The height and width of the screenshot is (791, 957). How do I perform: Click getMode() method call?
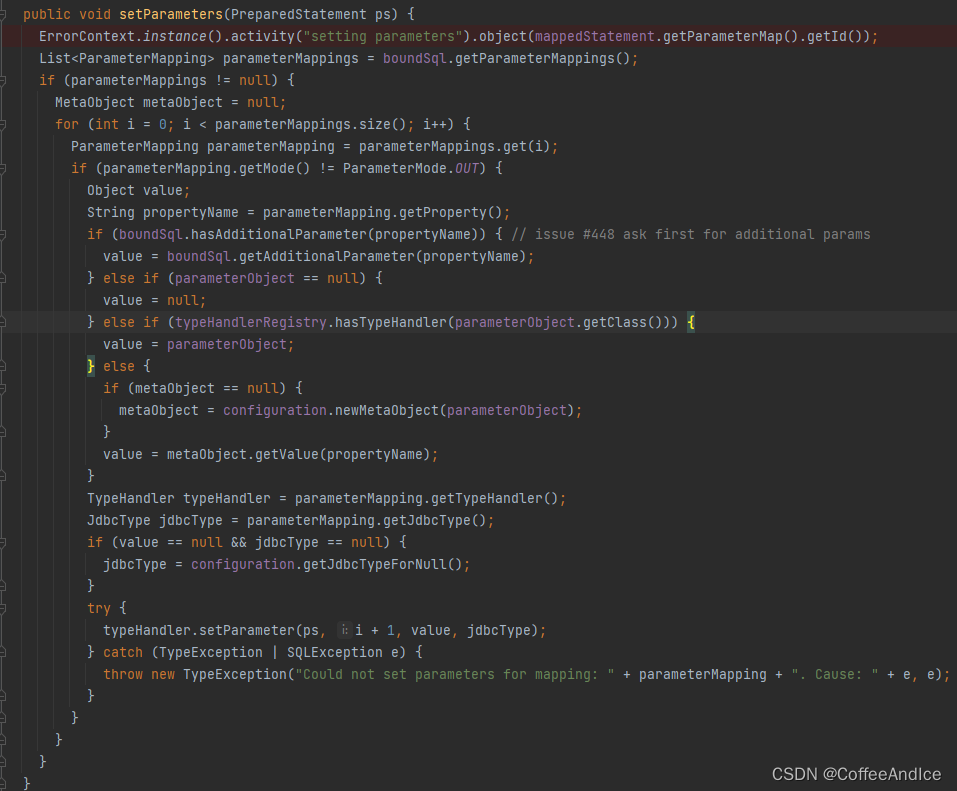(x=274, y=168)
